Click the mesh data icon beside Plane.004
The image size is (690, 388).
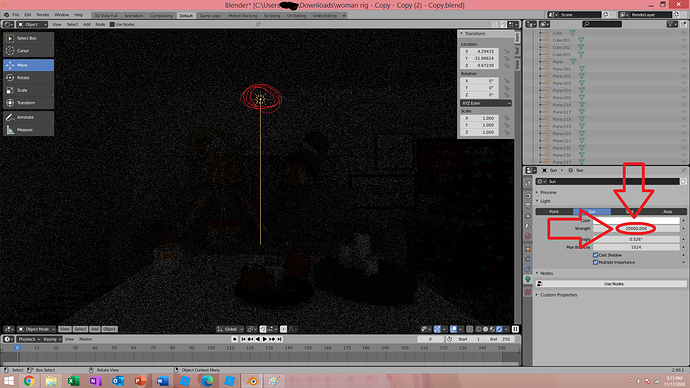coord(582,91)
